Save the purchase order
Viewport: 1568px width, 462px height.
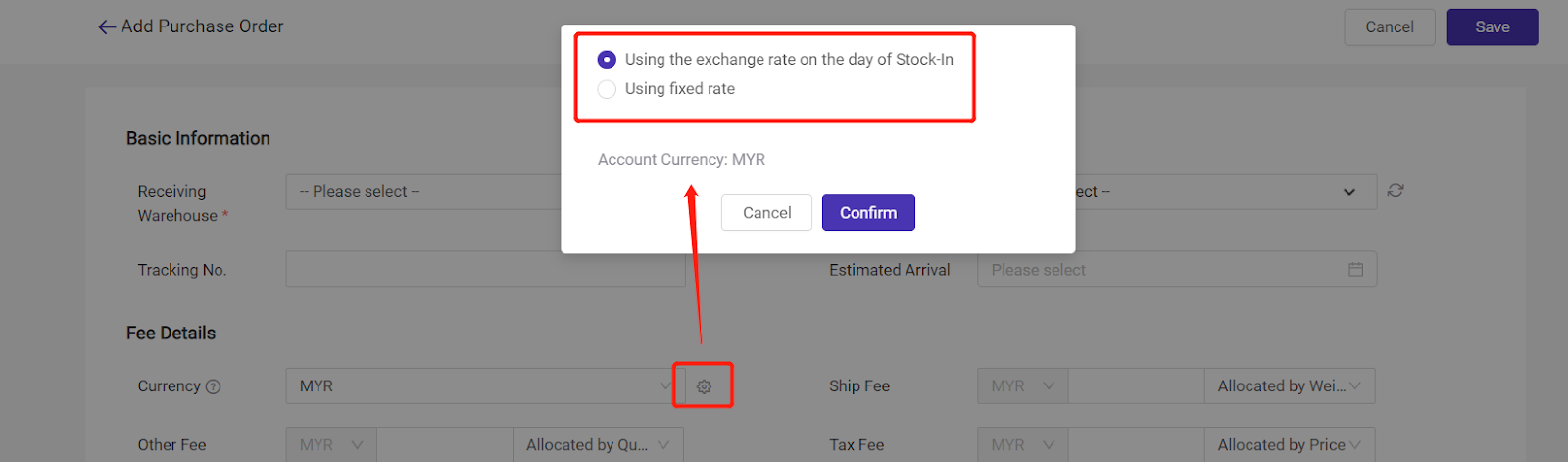click(1492, 27)
